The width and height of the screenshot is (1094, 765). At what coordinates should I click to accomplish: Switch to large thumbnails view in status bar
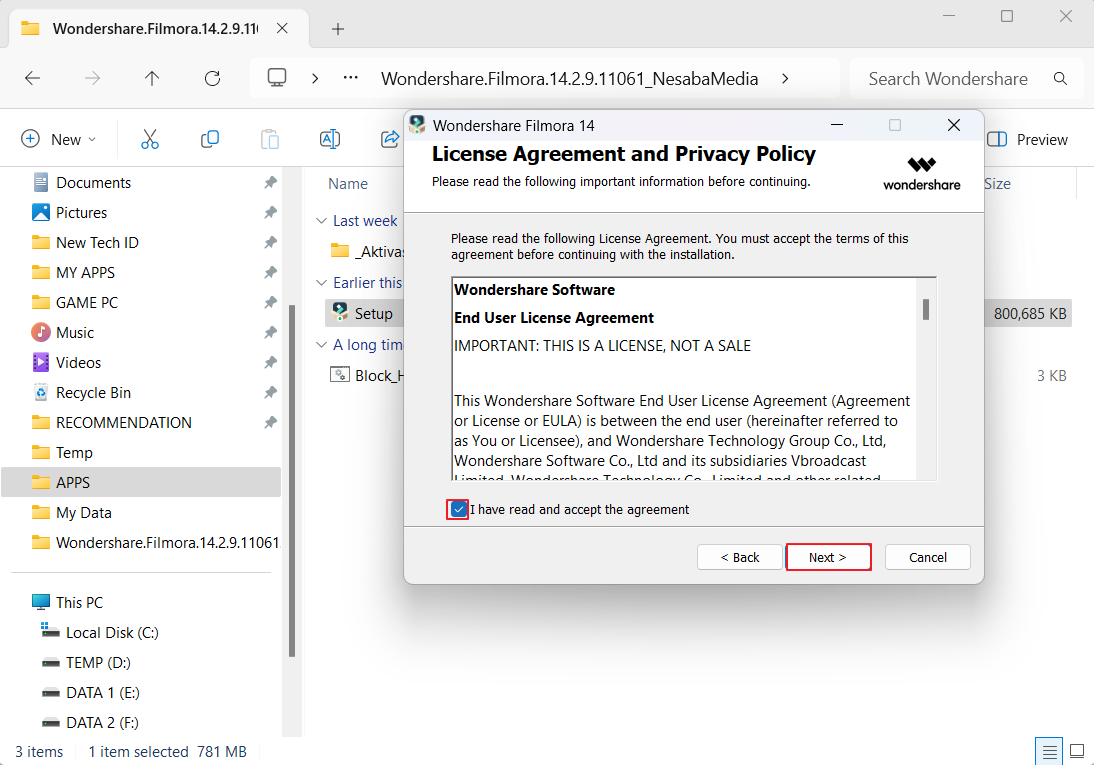coord(1076,750)
